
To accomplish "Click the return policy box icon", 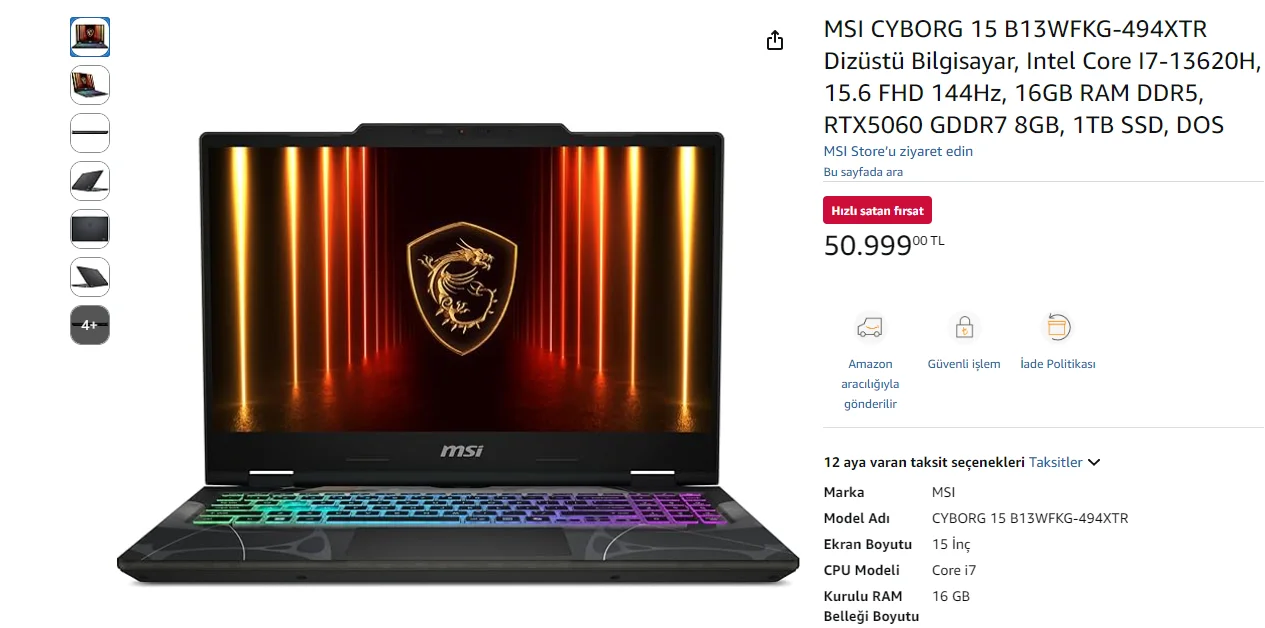I will (x=1058, y=327).
